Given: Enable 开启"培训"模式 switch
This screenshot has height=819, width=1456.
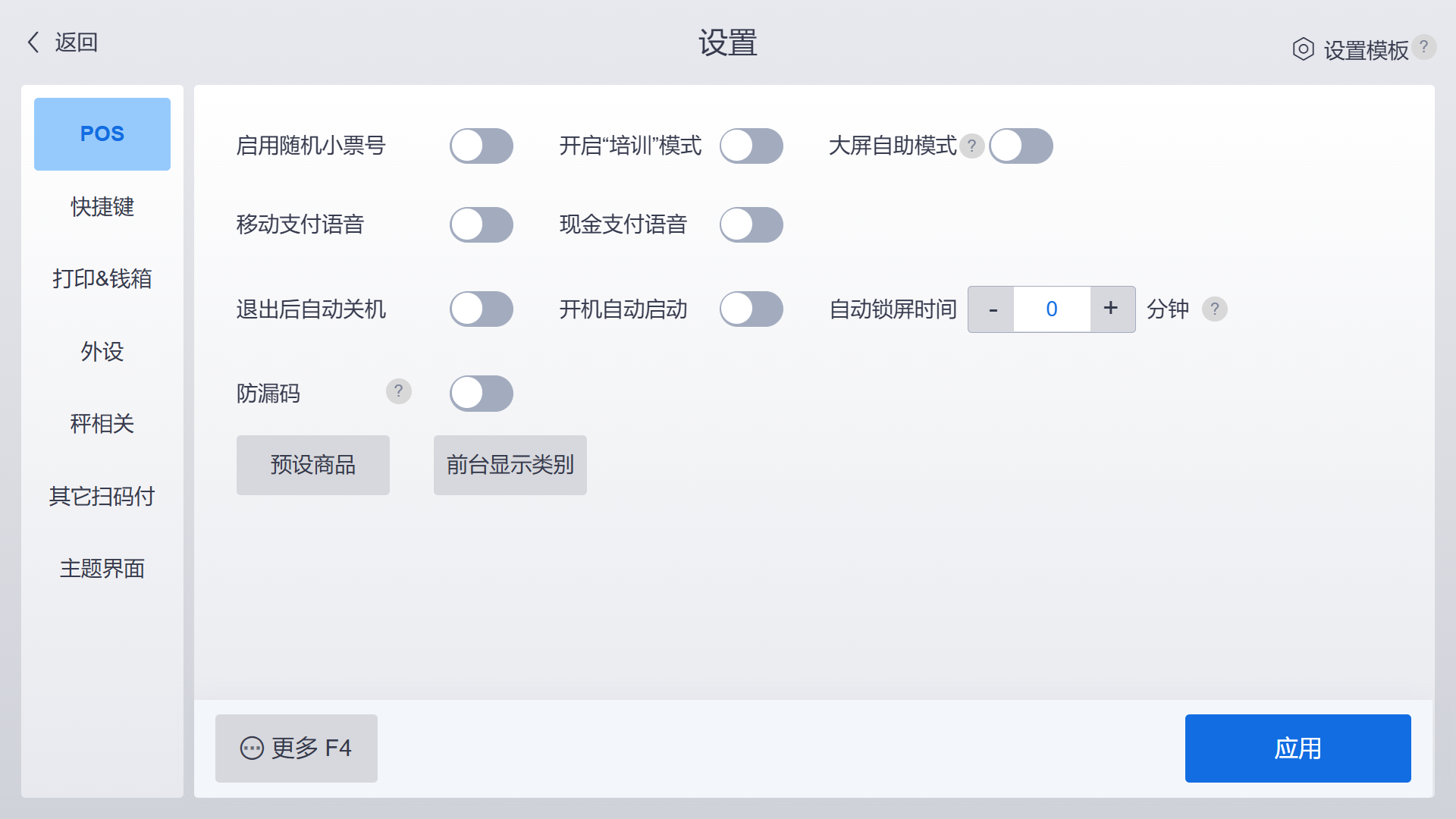Looking at the screenshot, I should click(752, 146).
